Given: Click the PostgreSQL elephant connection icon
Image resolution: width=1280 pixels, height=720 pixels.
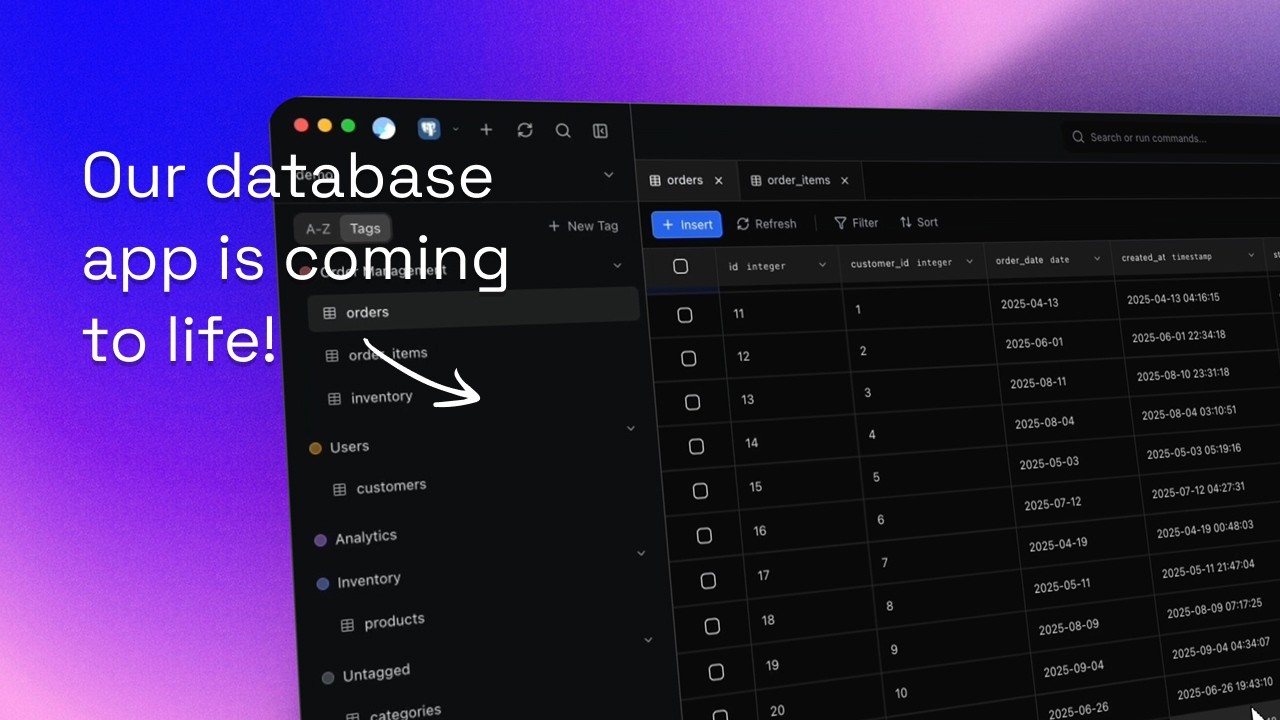Looking at the screenshot, I should tap(429, 129).
